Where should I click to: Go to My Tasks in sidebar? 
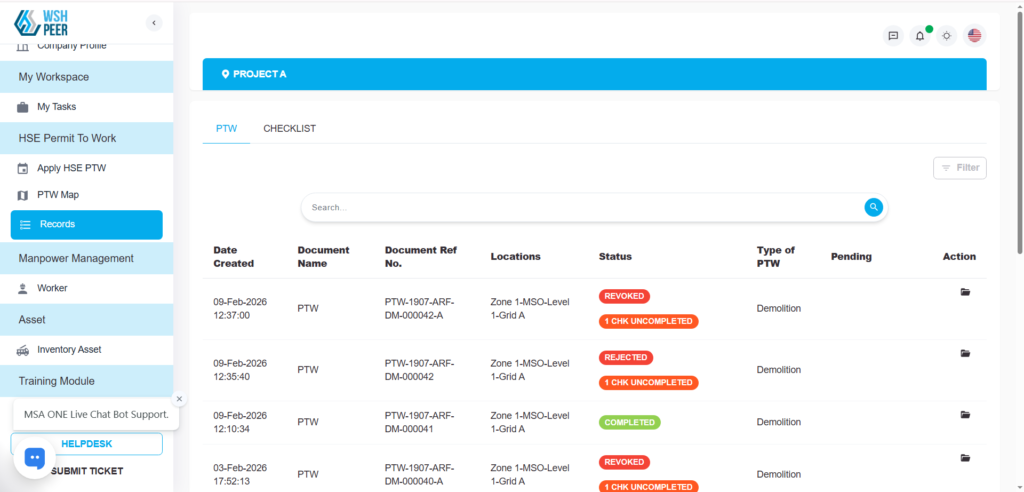56,107
